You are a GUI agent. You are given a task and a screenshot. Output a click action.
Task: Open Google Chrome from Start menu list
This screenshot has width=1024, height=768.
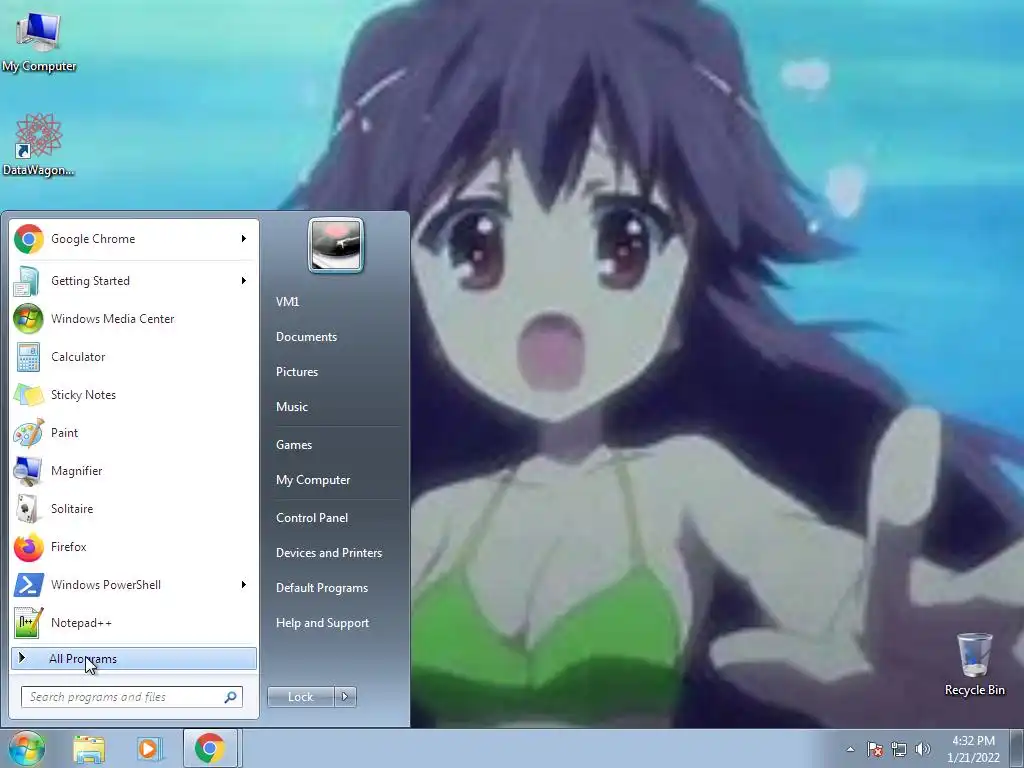(134, 239)
